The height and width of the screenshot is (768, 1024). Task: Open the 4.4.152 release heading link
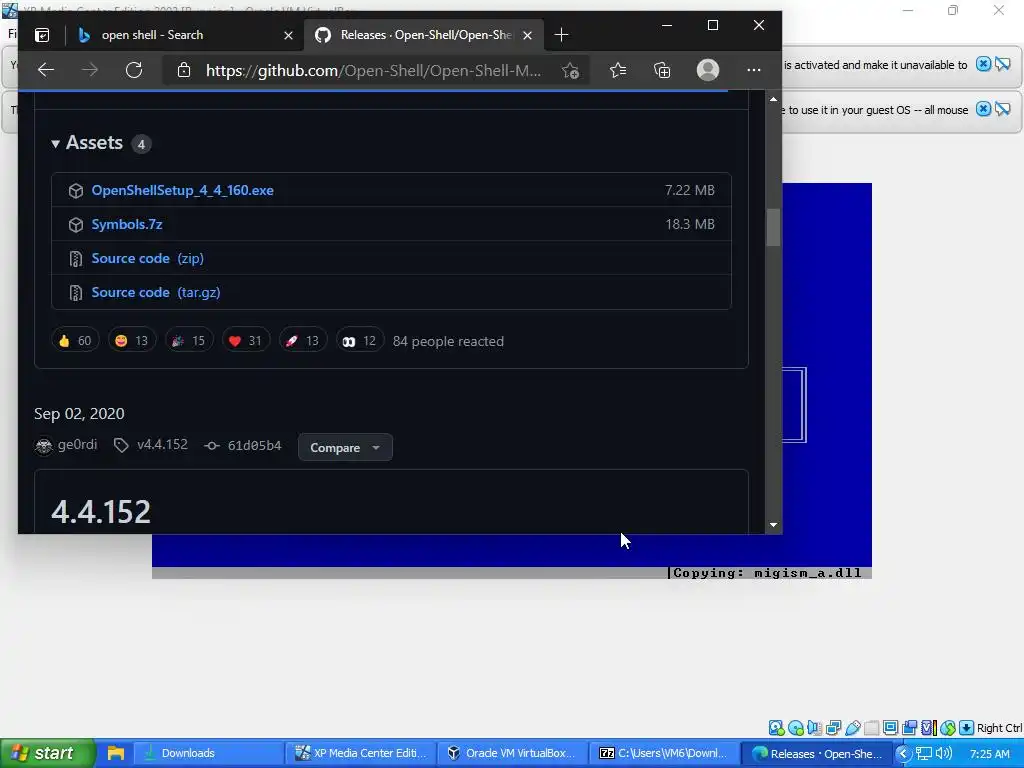[101, 511]
